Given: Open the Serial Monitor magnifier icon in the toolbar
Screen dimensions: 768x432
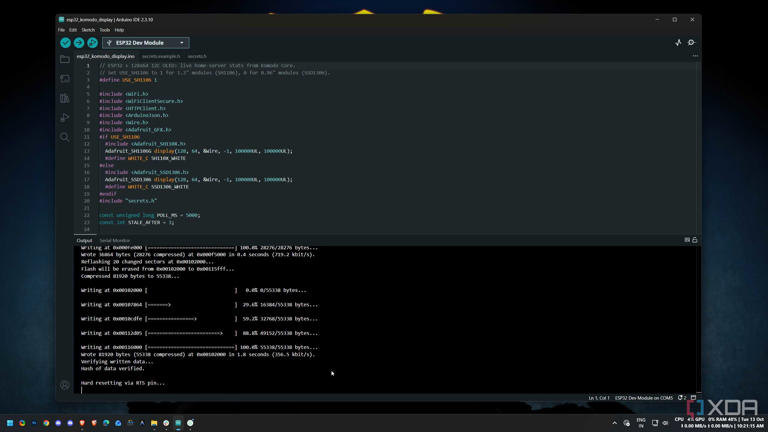Looking at the screenshot, I should [691, 43].
